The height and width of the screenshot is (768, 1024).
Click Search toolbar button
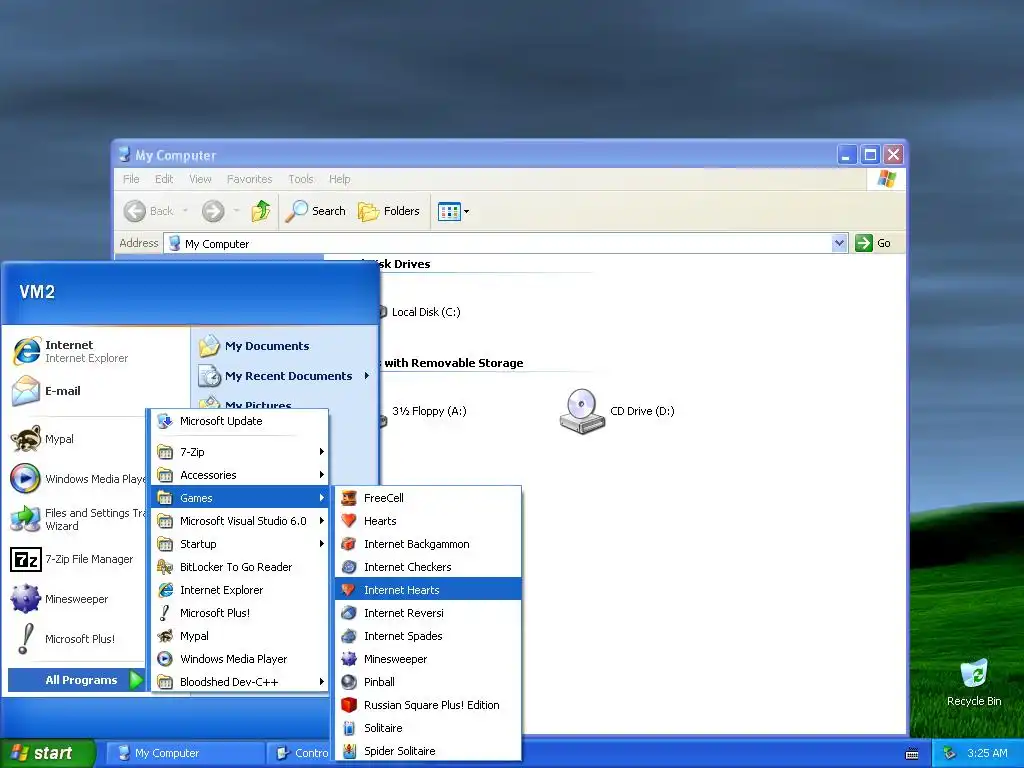click(317, 211)
